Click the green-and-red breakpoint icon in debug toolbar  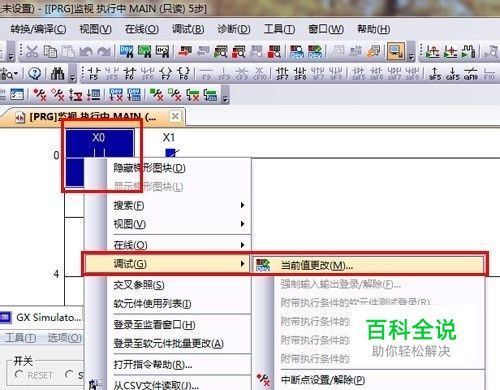click(156, 95)
